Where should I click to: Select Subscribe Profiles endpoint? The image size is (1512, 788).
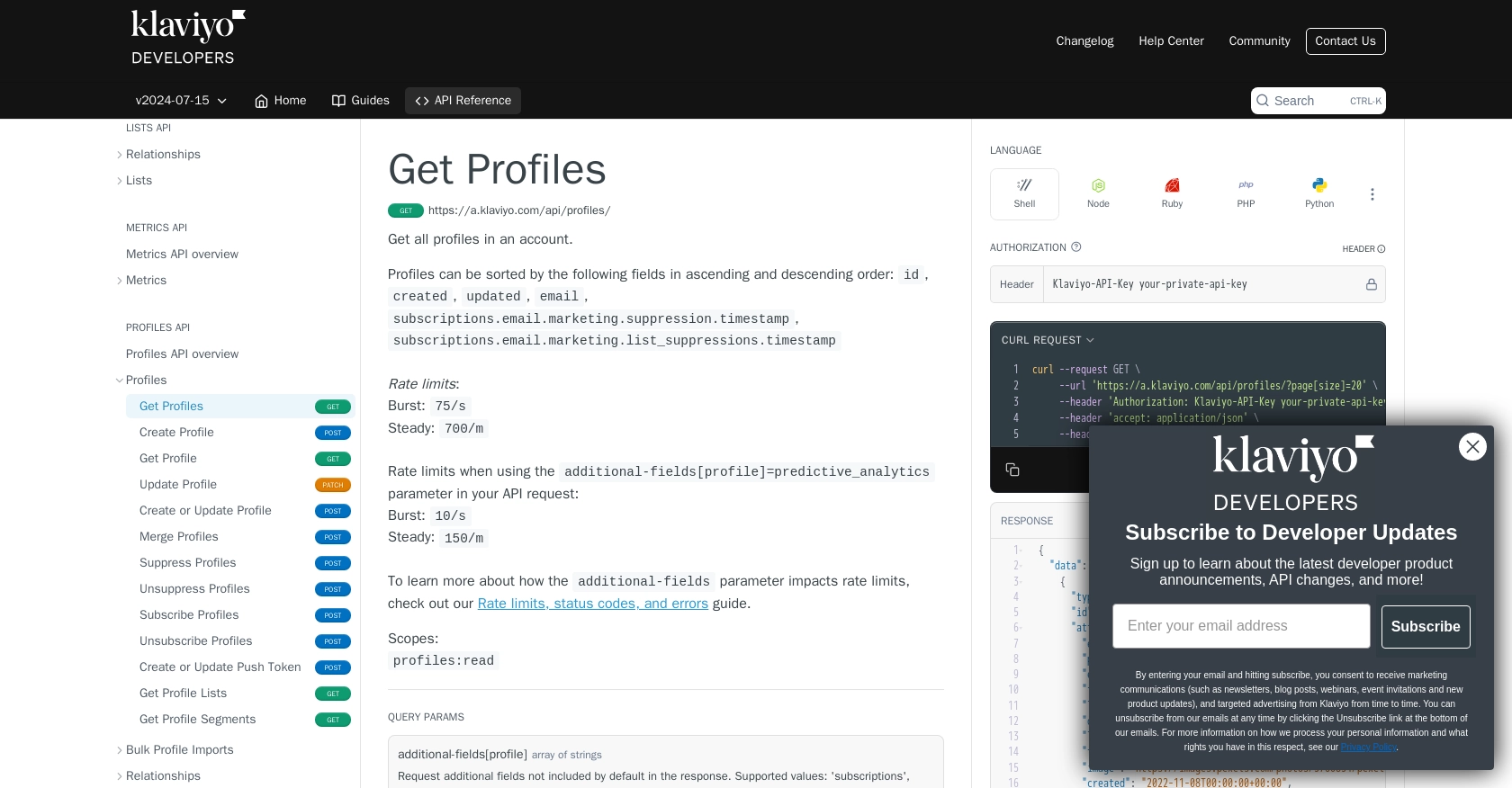240,615
